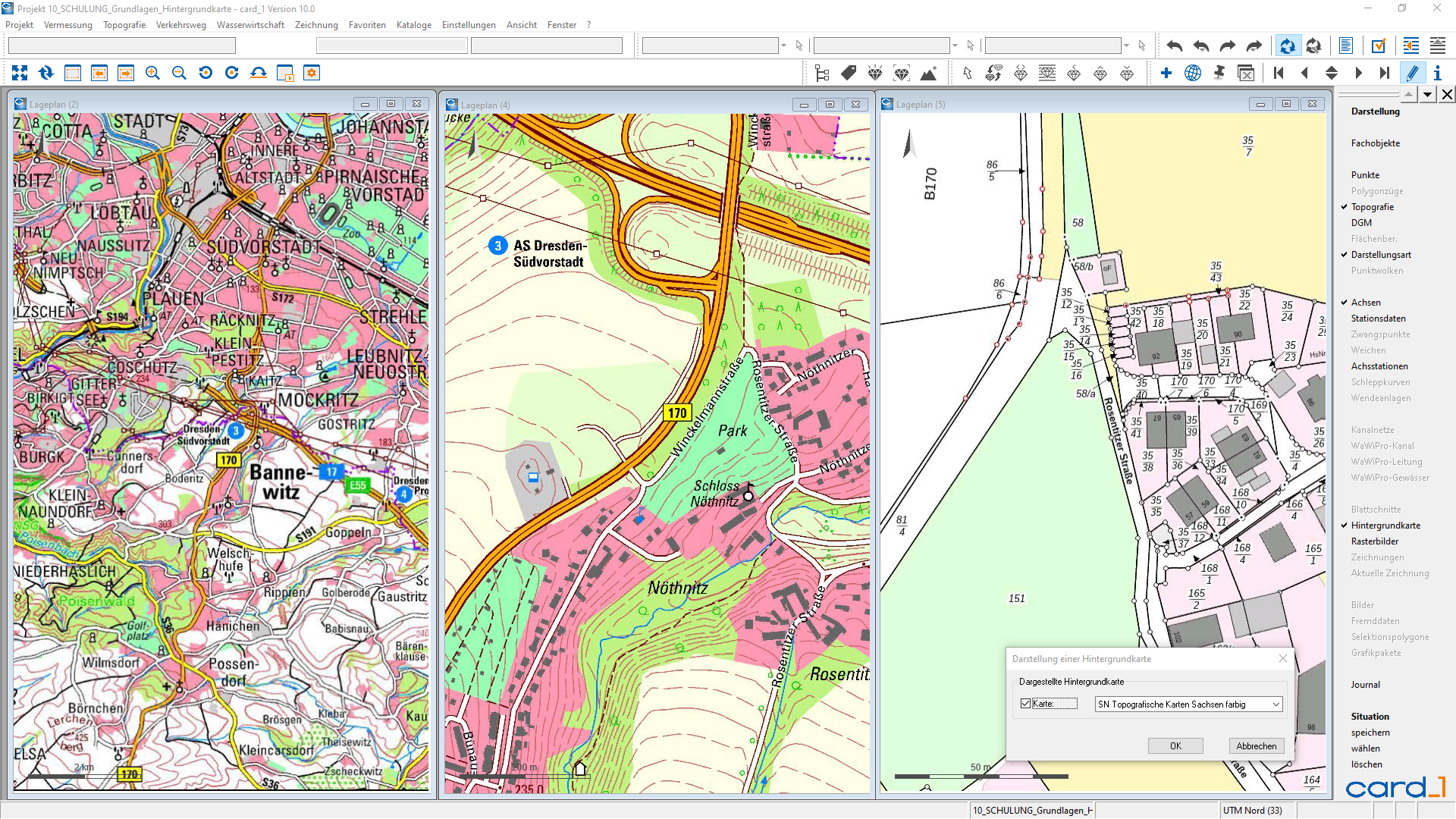Close the Darstellung einer Hintergrundkarte dialog
Image resolution: width=1456 pixels, height=819 pixels.
click(x=1283, y=658)
